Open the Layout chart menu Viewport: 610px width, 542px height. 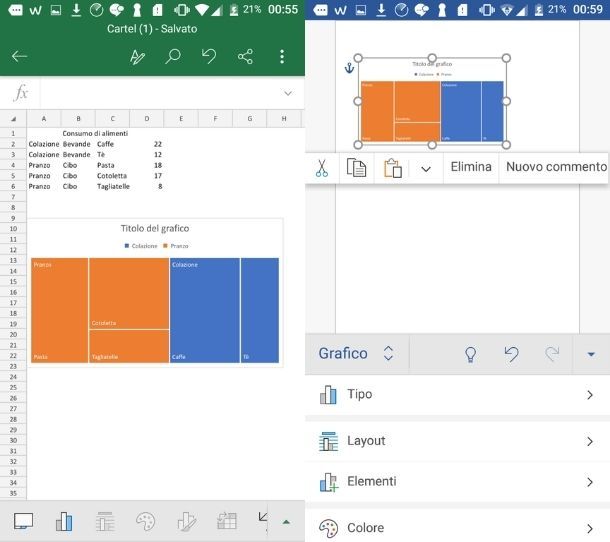pyautogui.click(x=458, y=441)
